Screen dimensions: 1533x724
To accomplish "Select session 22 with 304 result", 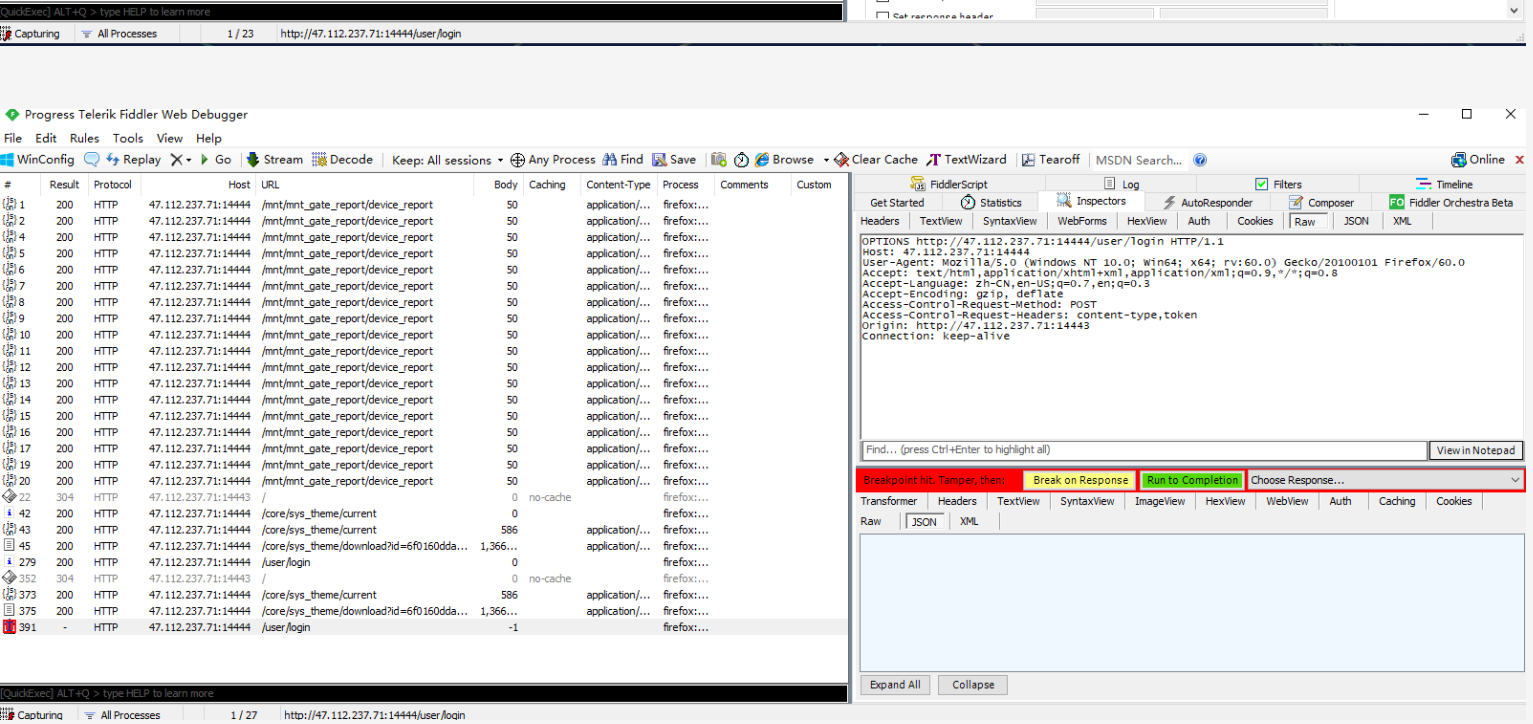I will (424, 497).
